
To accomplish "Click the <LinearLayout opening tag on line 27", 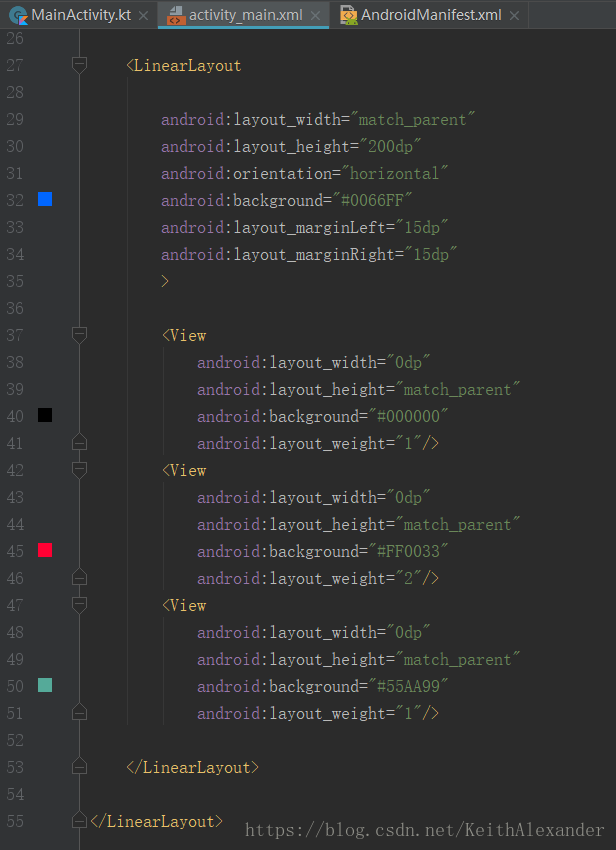I will click(x=184, y=66).
